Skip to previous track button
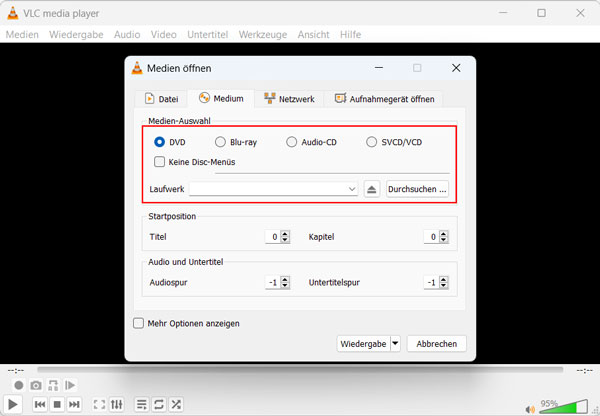The height and width of the screenshot is (416, 600). click(40, 404)
